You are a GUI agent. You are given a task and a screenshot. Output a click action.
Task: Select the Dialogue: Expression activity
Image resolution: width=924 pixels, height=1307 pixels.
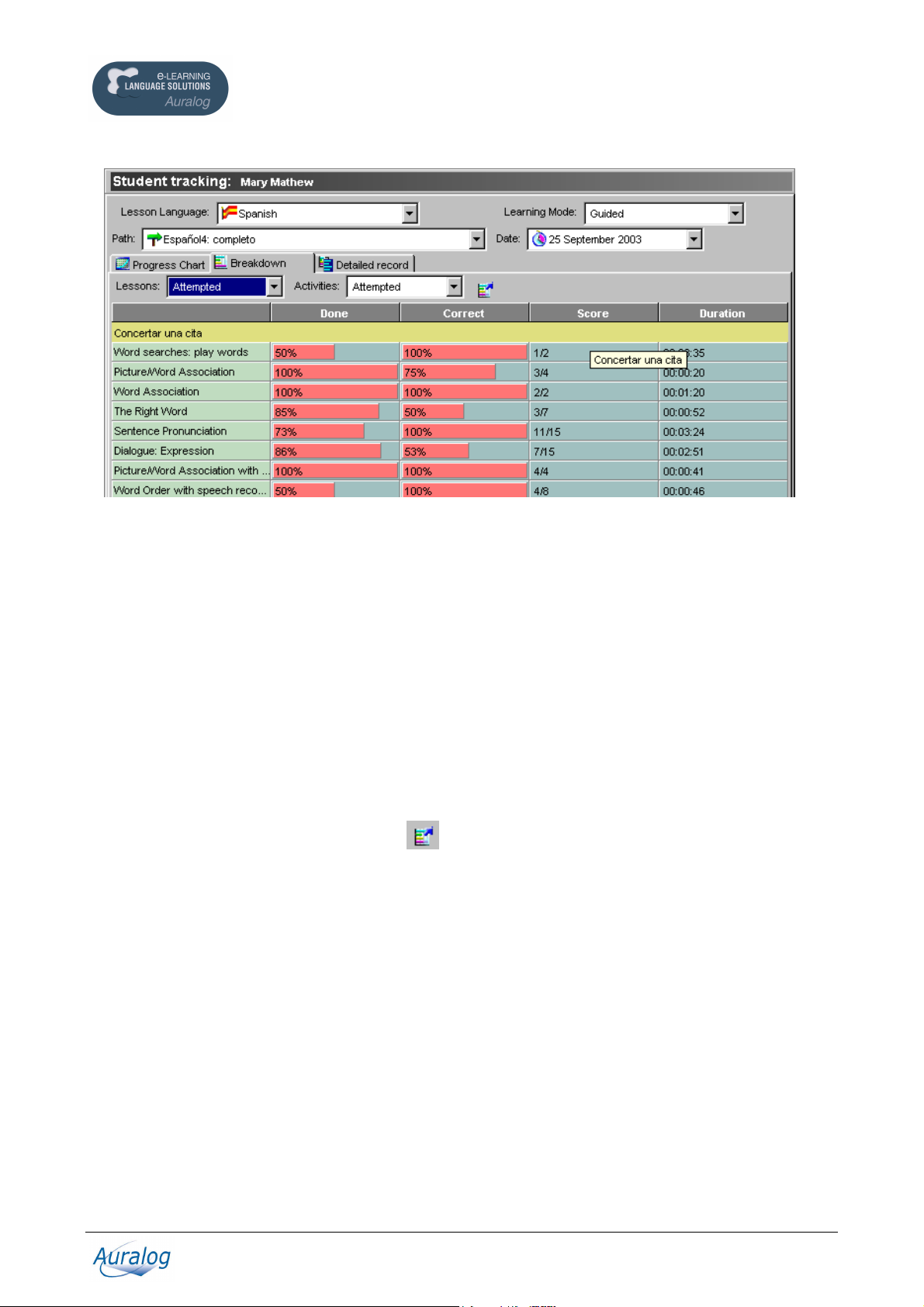[449, 451]
